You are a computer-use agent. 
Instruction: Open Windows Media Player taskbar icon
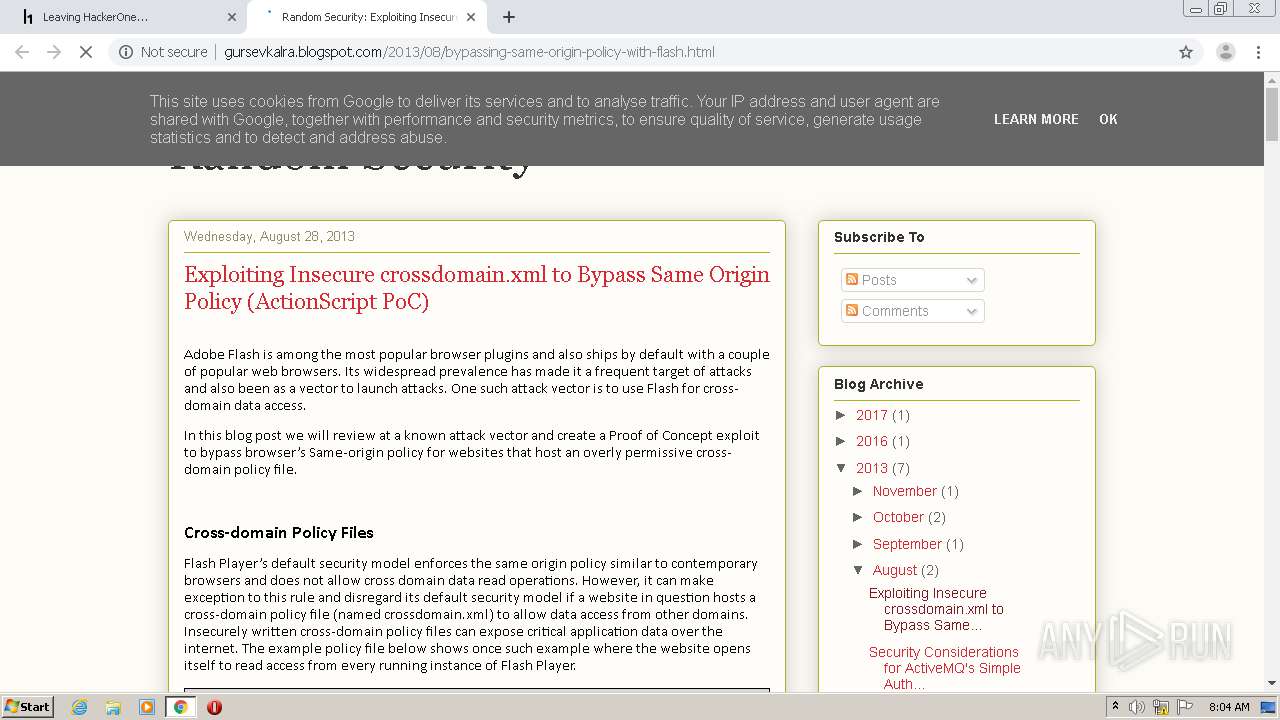(x=147, y=707)
